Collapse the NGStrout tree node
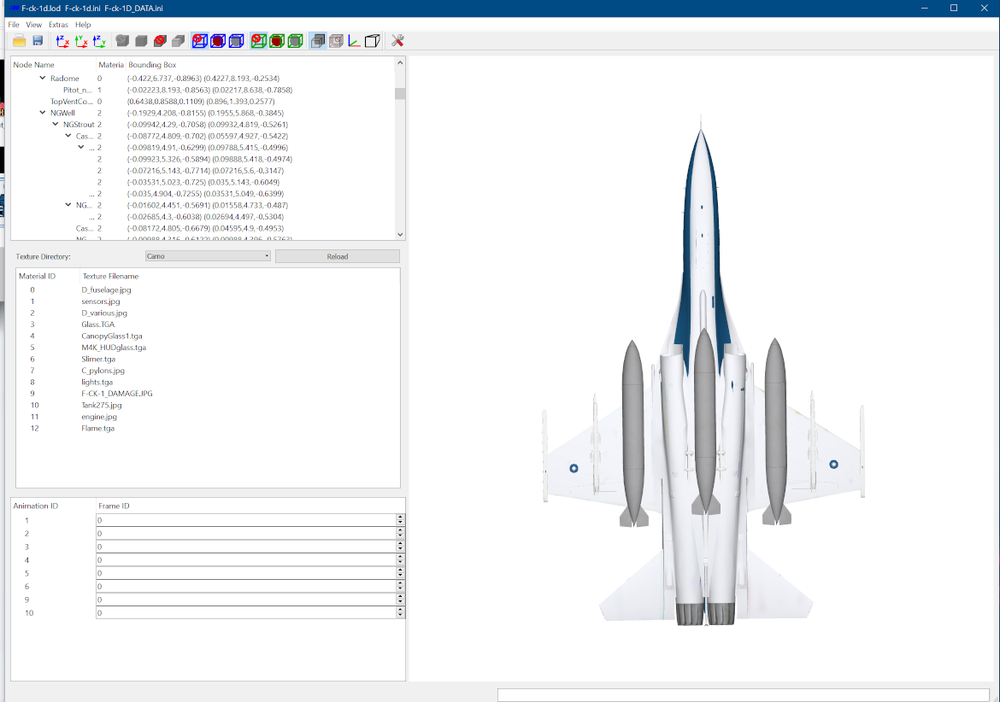The height and width of the screenshot is (702, 1000). (x=55, y=124)
